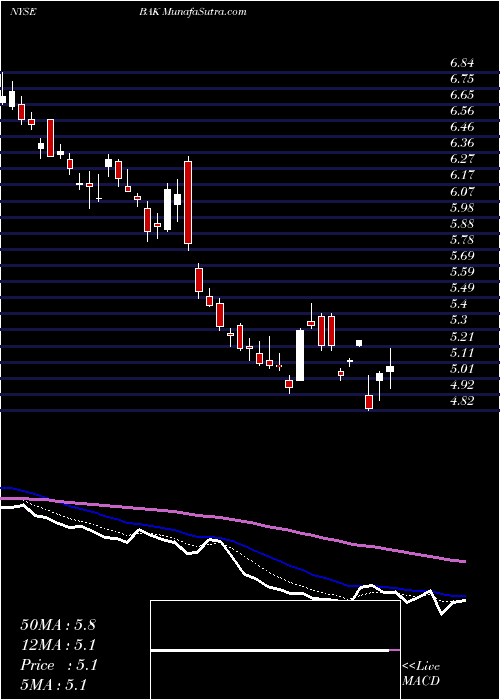Click the NYSE exchange label

22,12
